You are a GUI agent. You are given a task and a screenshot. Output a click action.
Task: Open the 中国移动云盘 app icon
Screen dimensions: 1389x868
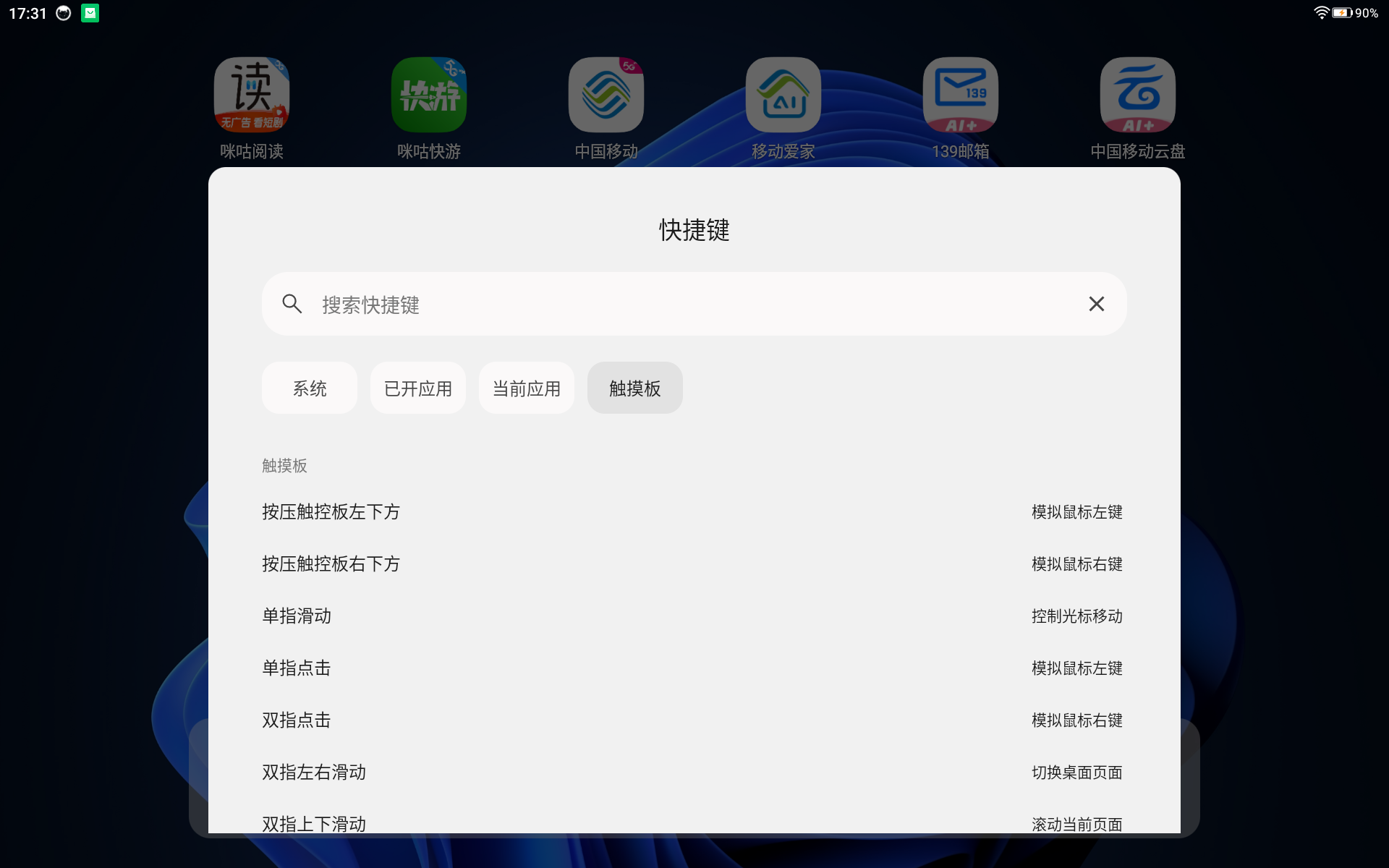[x=1138, y=95]
